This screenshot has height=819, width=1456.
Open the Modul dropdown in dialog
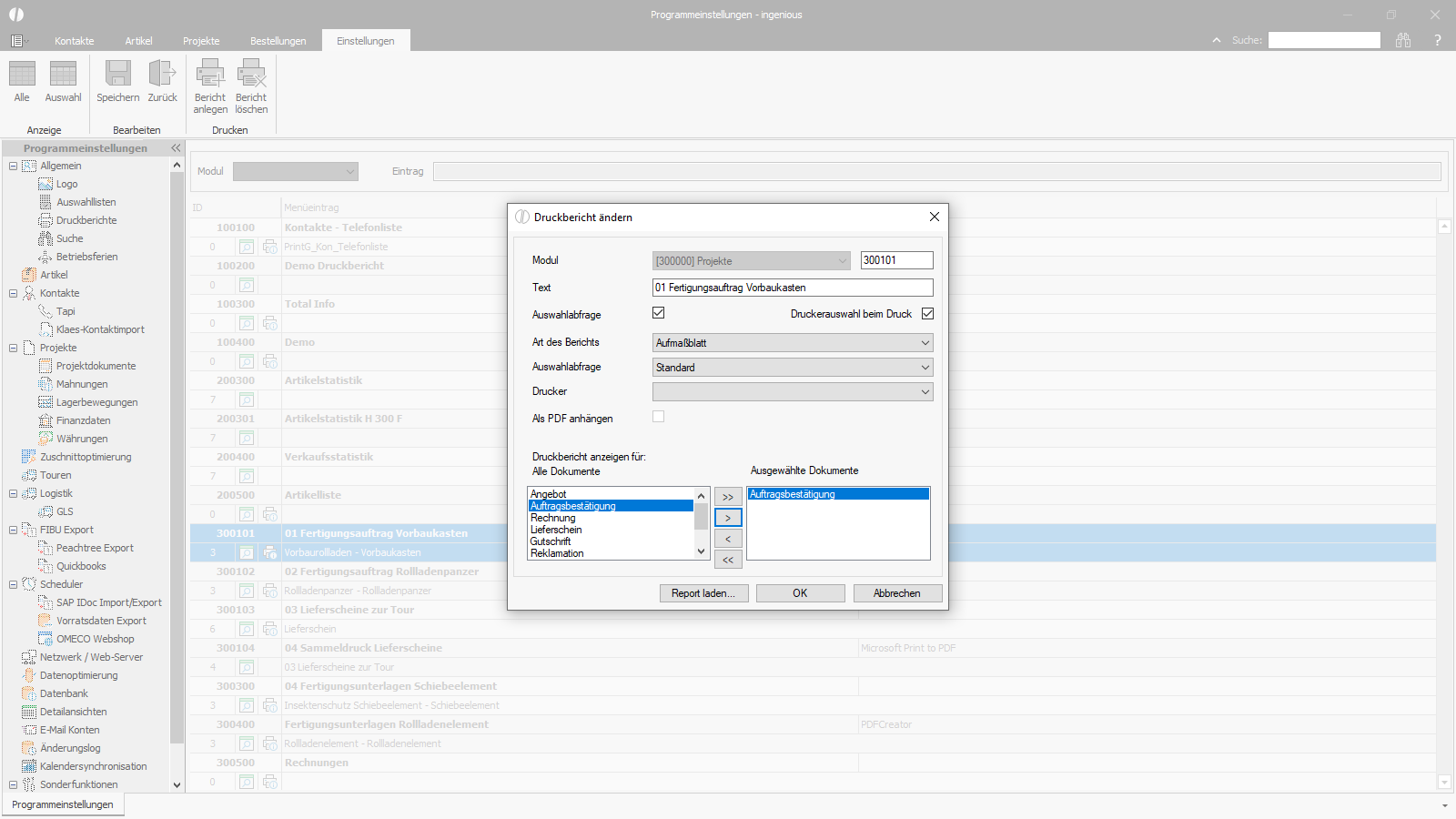(752, 261)
